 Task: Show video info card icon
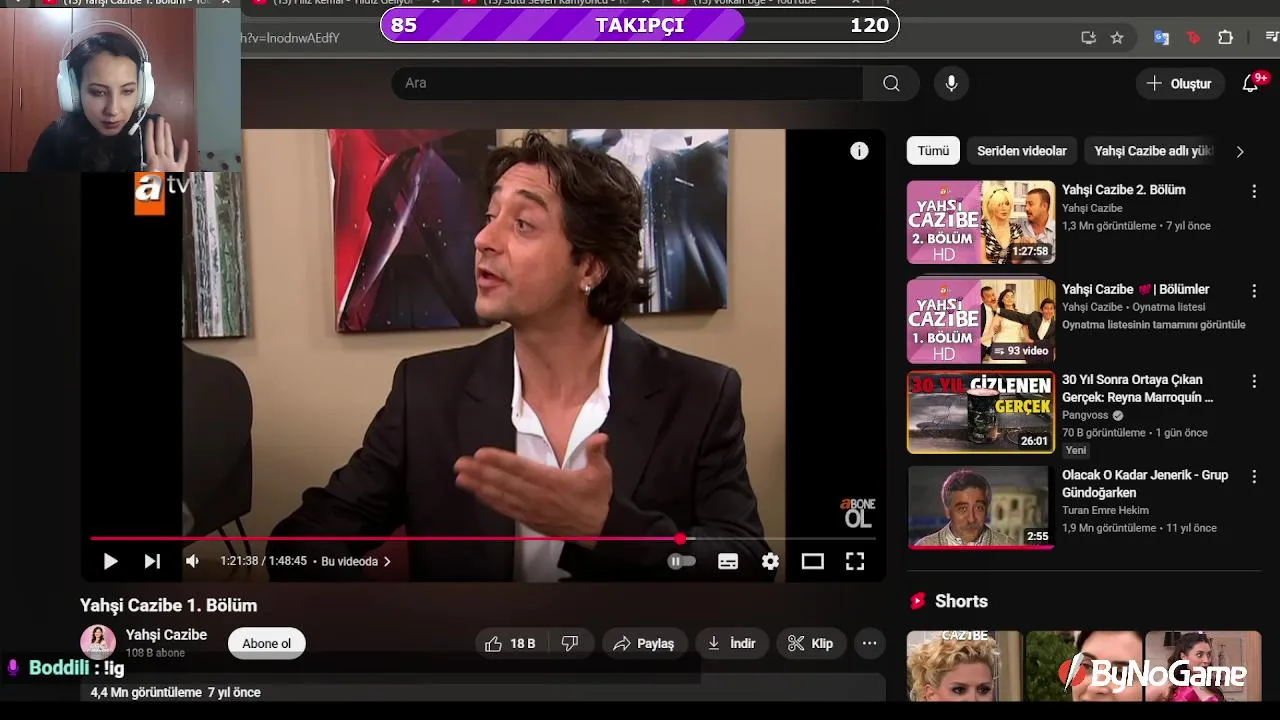coord(859,151)
